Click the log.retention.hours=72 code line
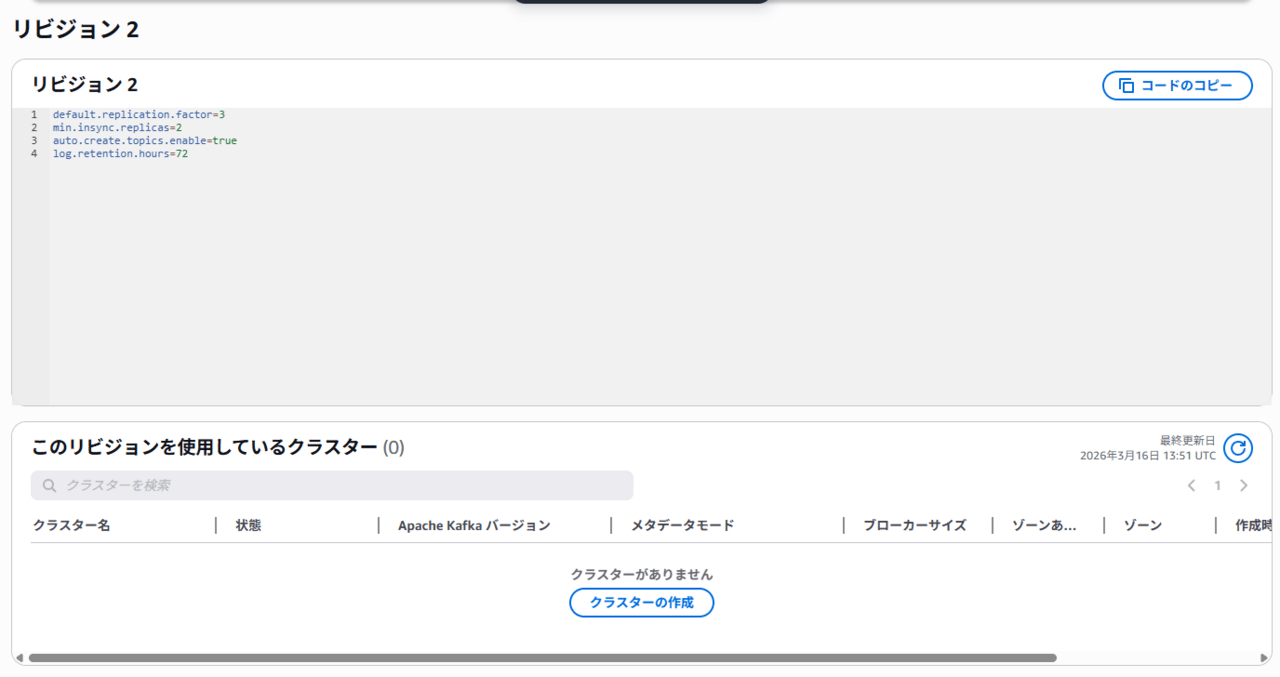Image resolution: width=1280 pixels, height=677 pixels. click(x=120, y=154)
